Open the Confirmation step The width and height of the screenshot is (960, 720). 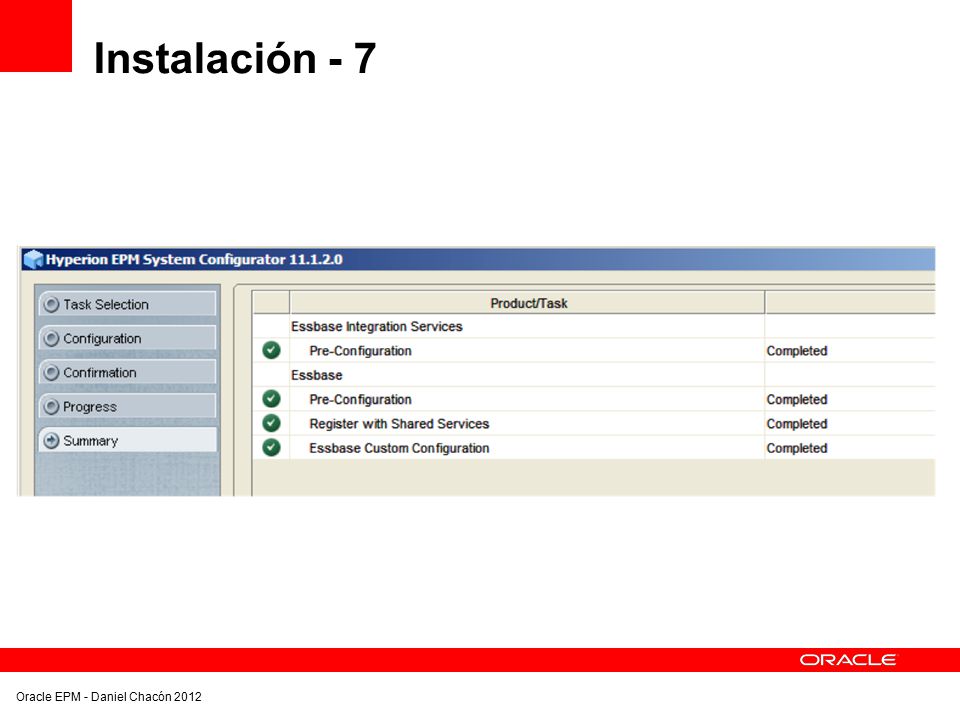[x=127, y=373]
